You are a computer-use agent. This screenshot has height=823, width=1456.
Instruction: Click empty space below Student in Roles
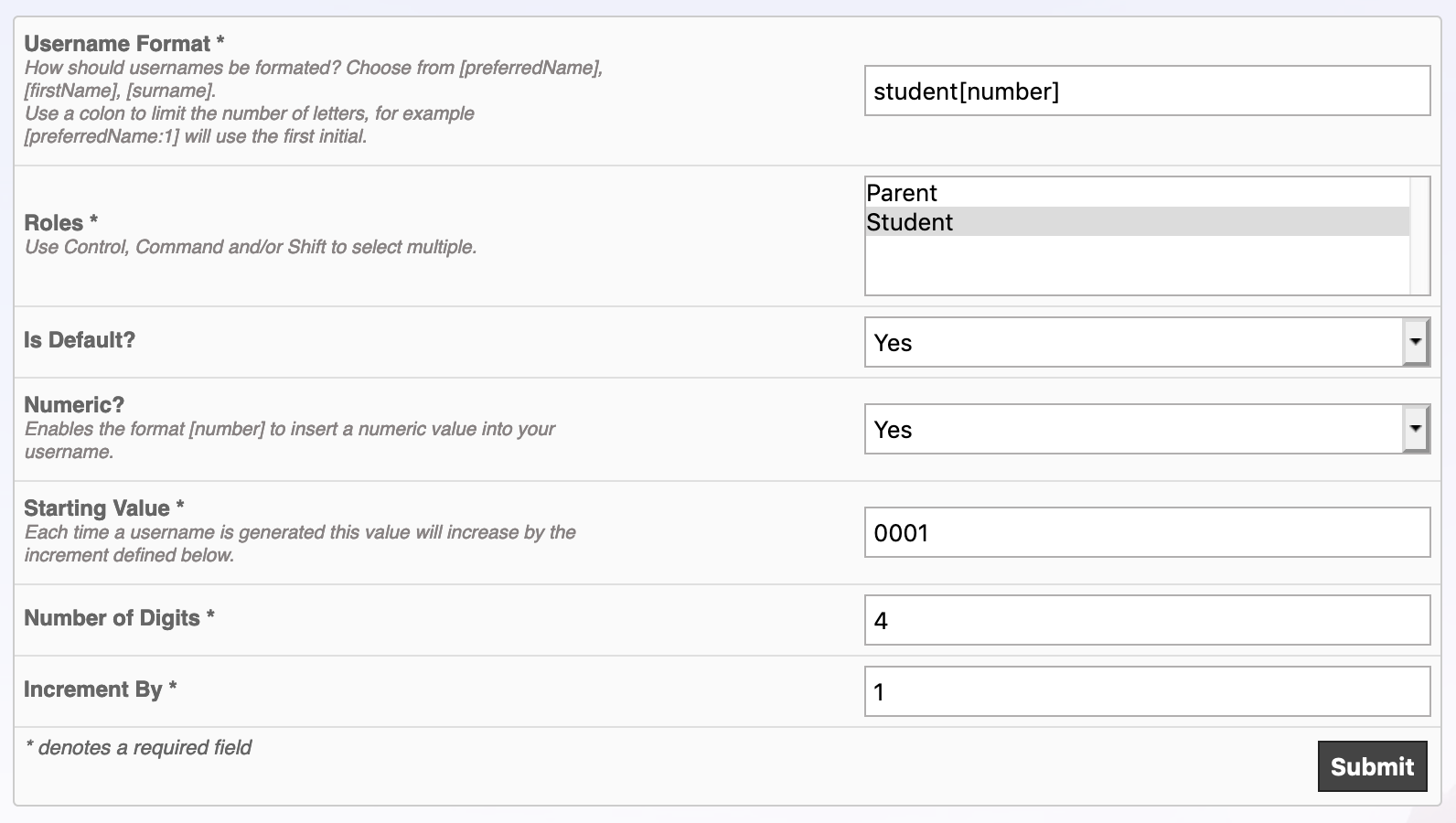tap(1134, 265)
